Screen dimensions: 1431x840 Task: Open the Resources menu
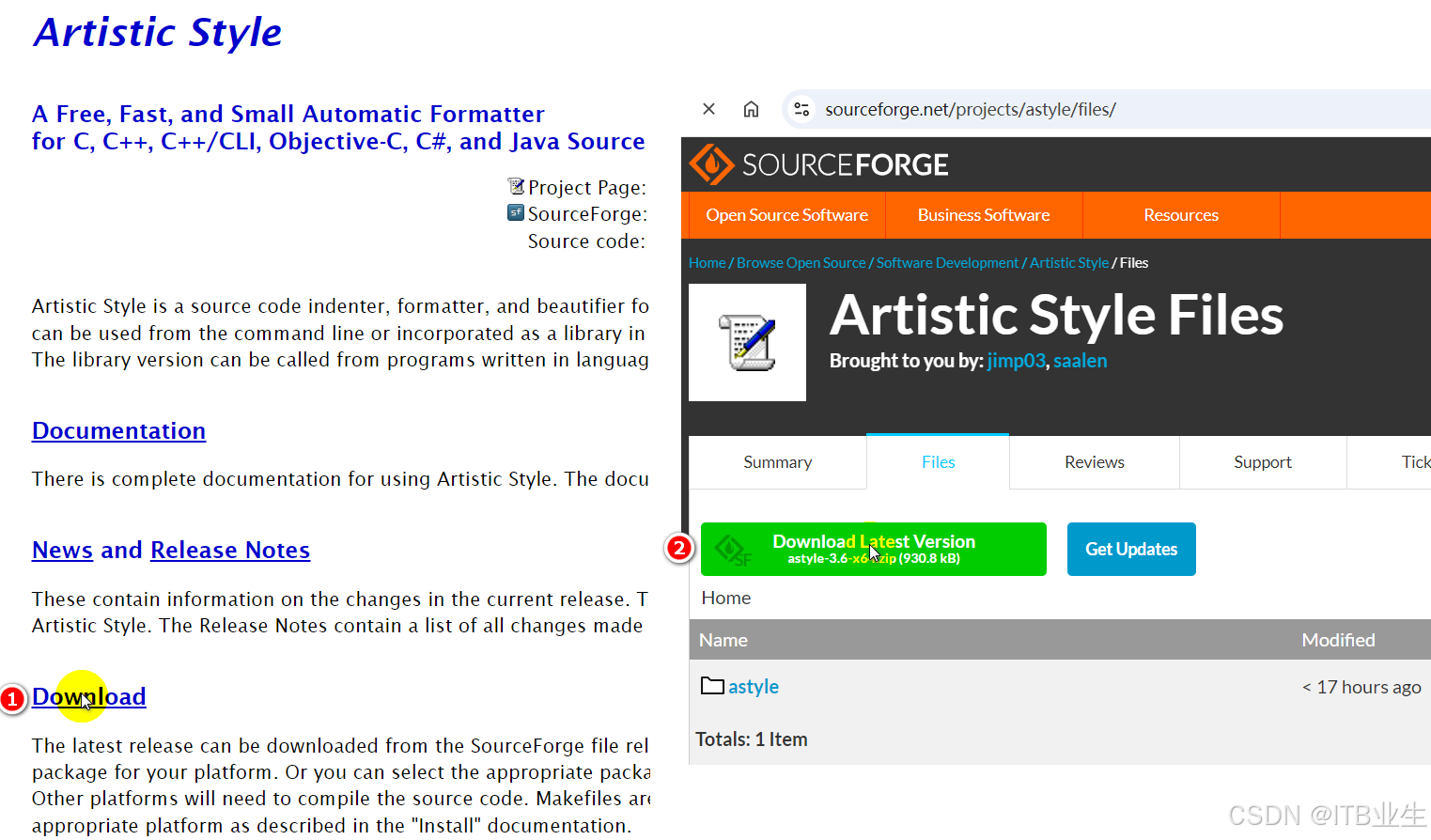1181,215
